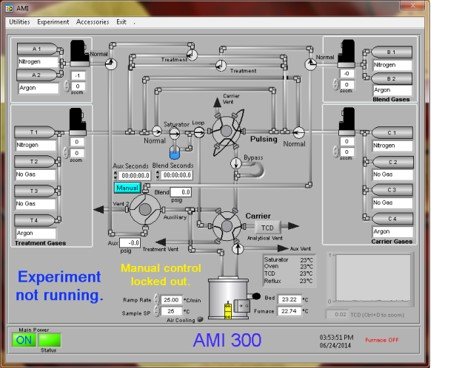The image size is (462, 368).
Task: Click the C 4 Argon cylinder
Action: [392, 219]
